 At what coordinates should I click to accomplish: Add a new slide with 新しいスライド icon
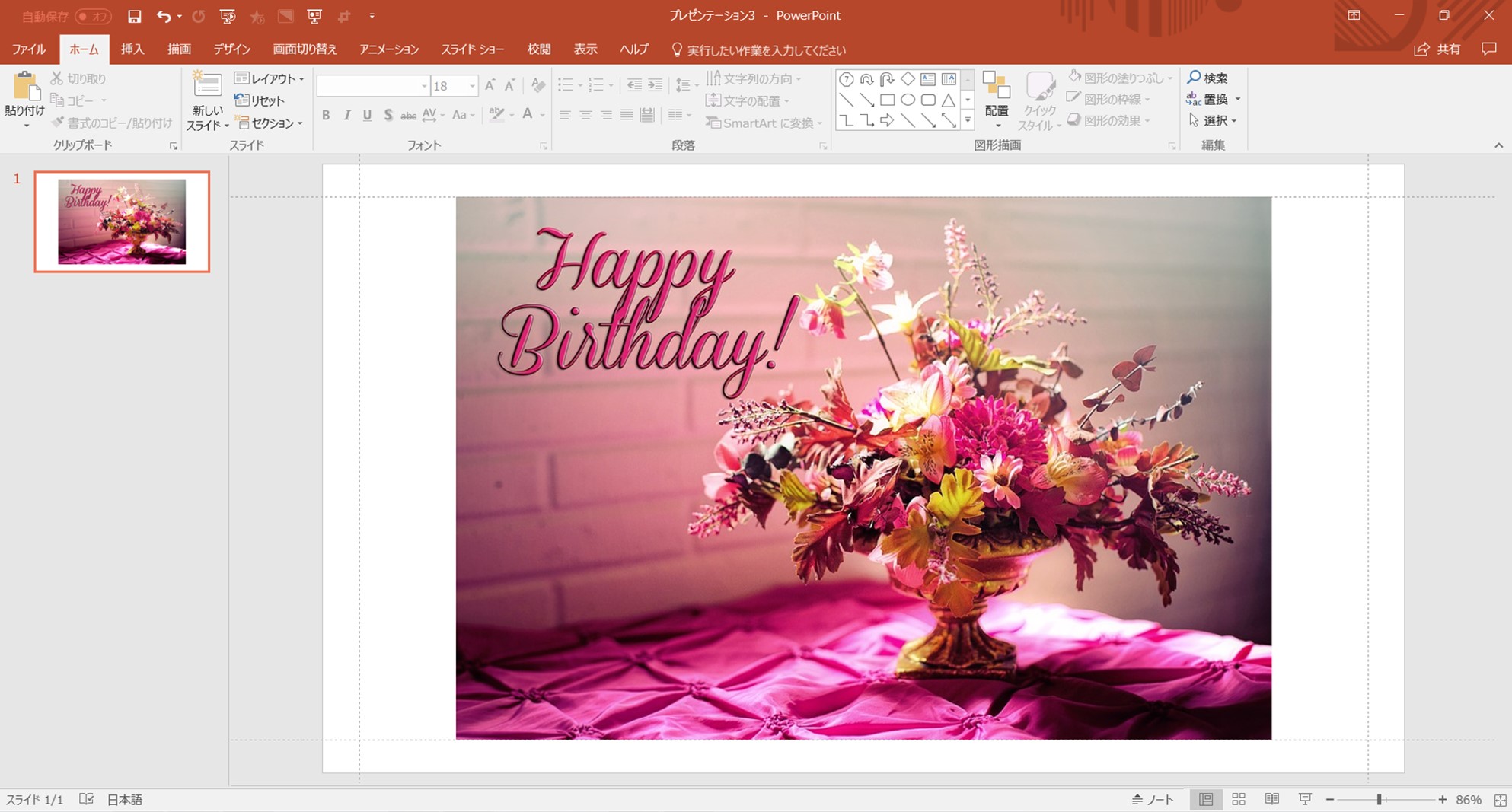[207, 85]
